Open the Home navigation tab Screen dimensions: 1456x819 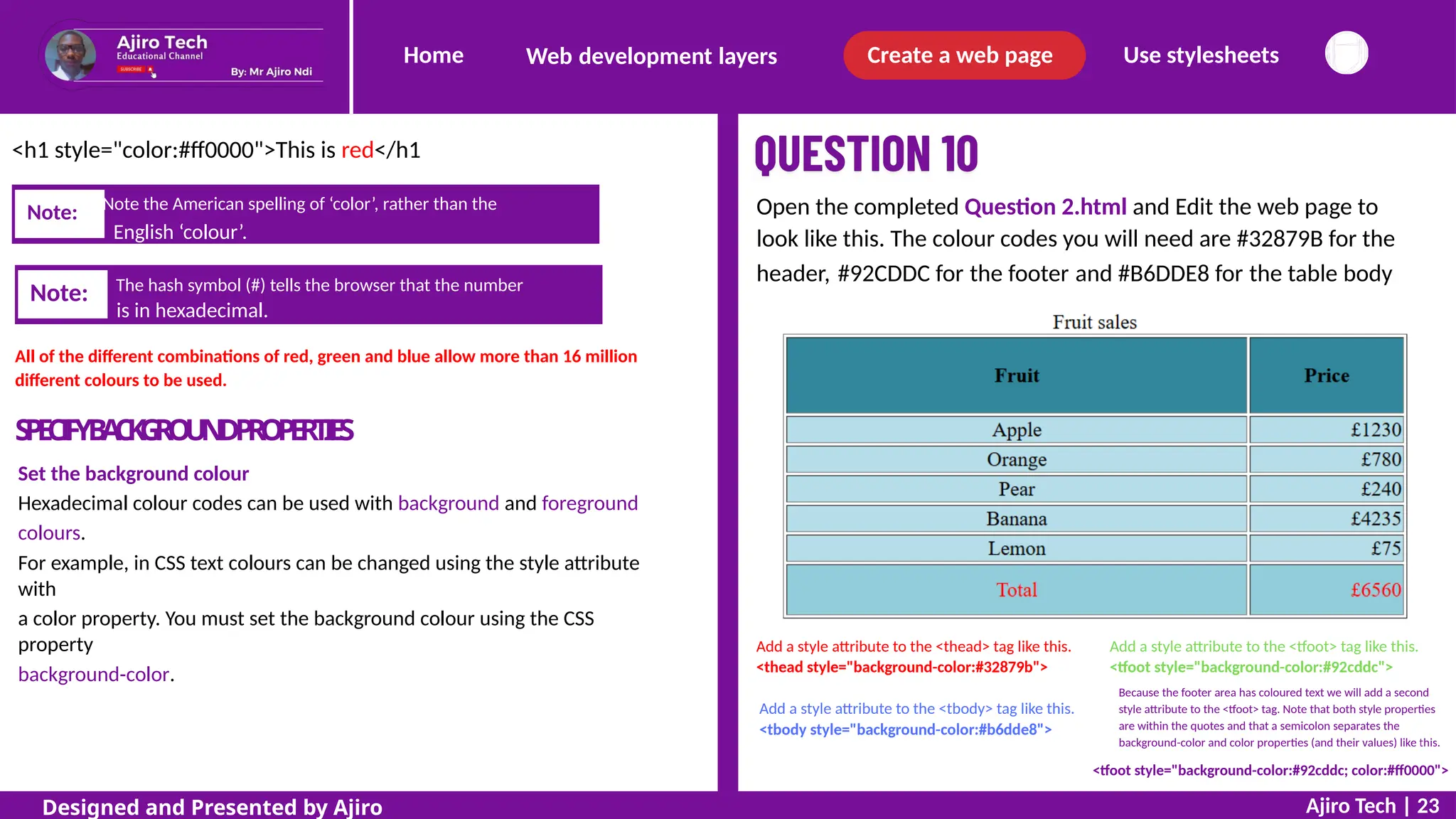point(433,55)
